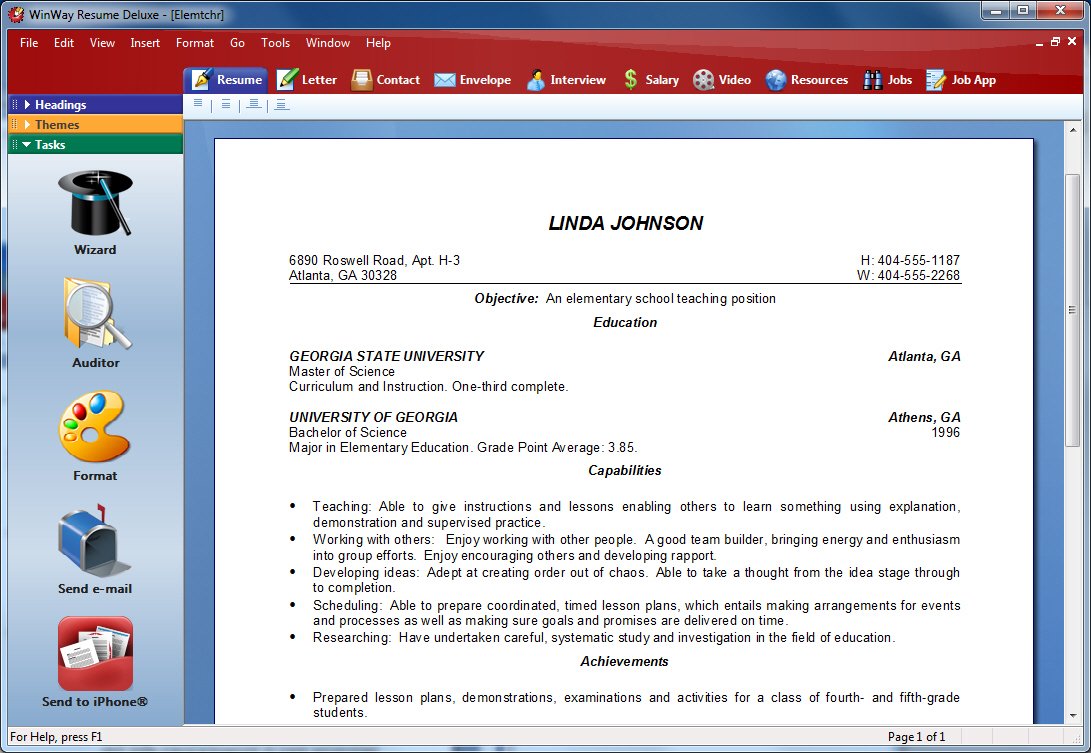Open the Interview section

point(566,80)
